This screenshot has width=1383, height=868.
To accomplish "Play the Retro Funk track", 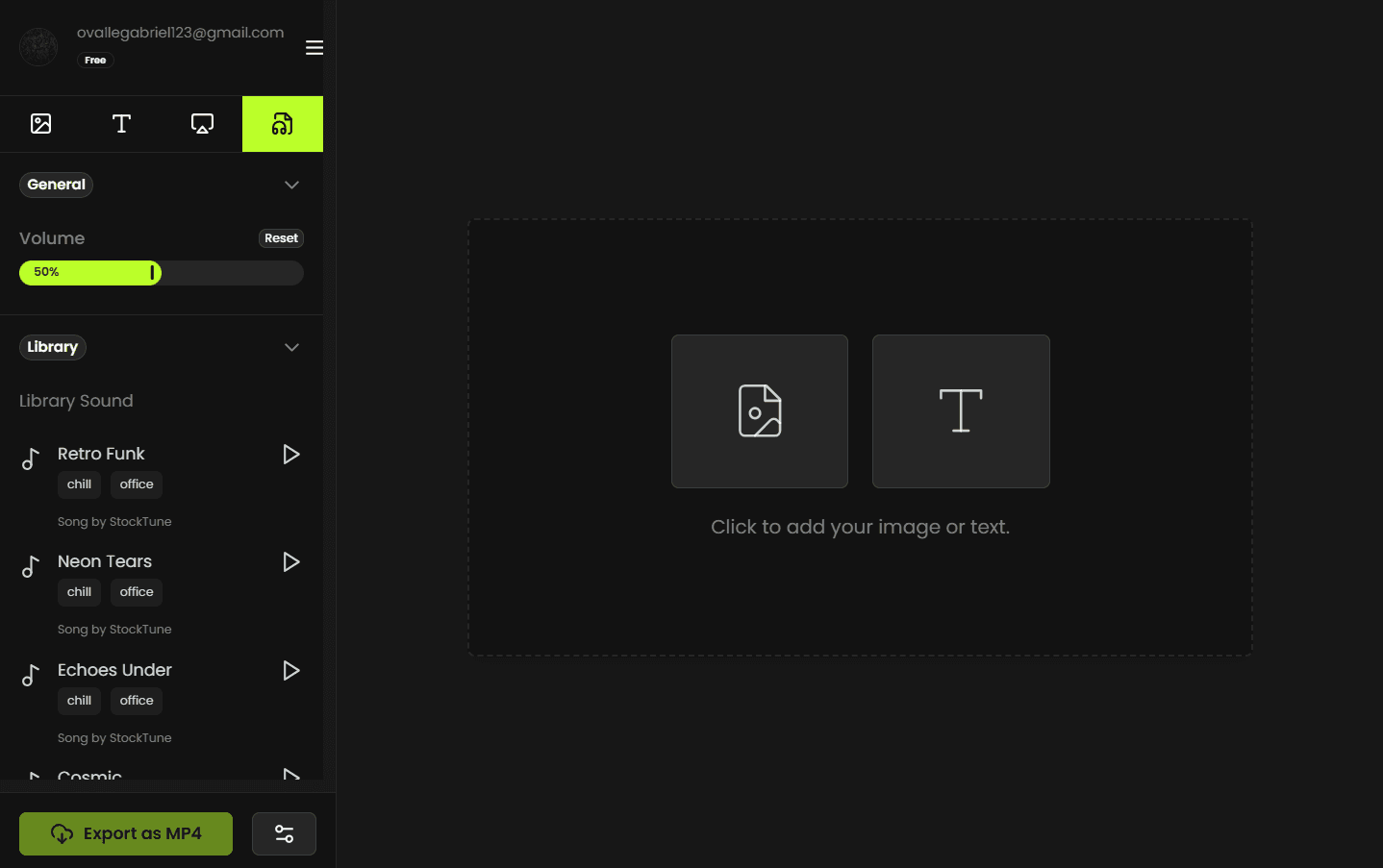I will 290,454.
